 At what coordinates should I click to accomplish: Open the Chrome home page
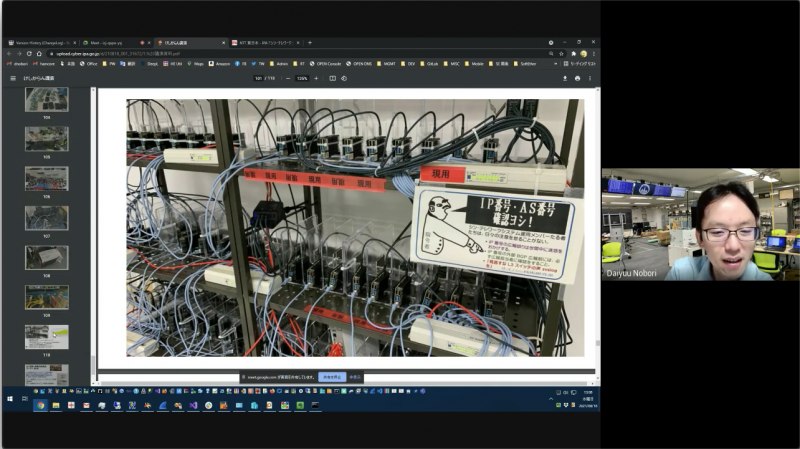pyautogui.click(x=39, y=54)
